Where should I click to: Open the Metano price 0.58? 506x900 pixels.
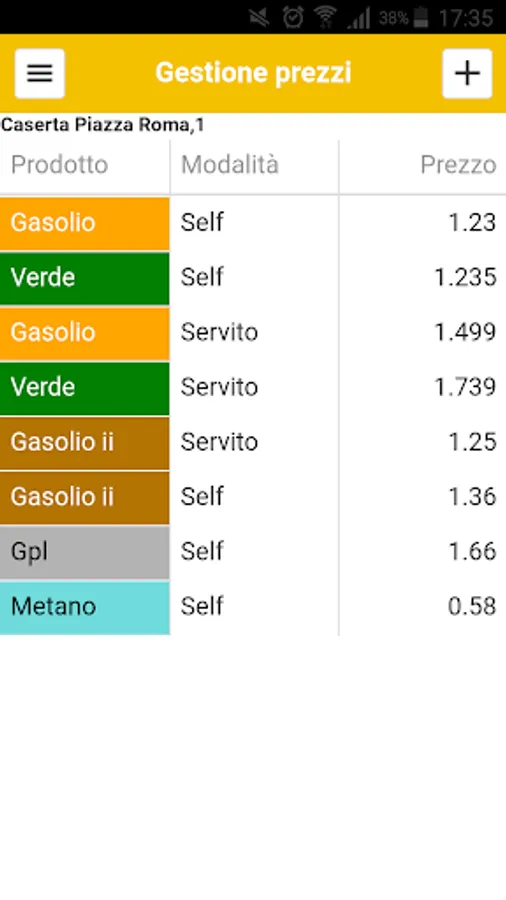pos(472,607)
